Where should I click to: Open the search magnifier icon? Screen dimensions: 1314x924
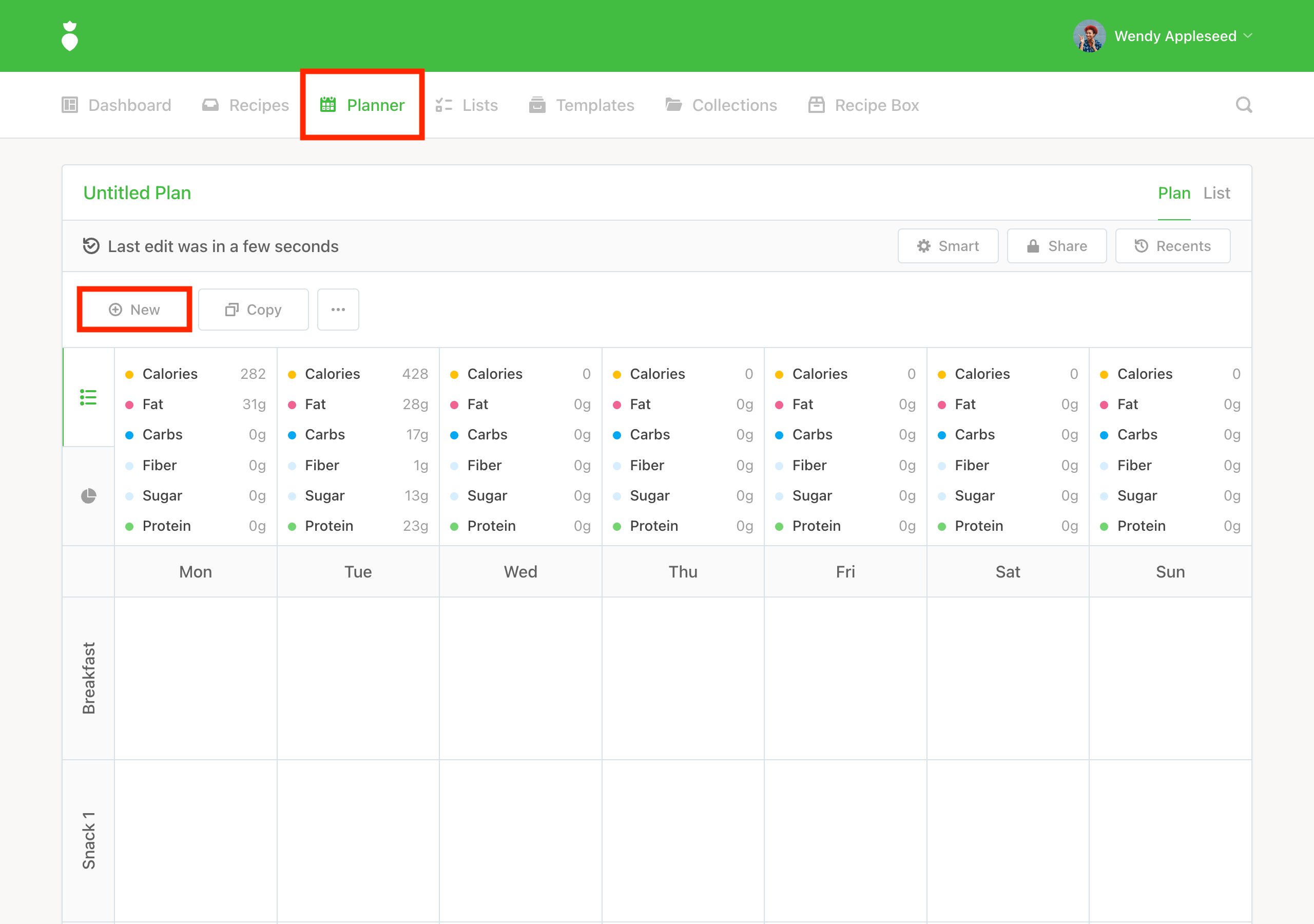1243,105
